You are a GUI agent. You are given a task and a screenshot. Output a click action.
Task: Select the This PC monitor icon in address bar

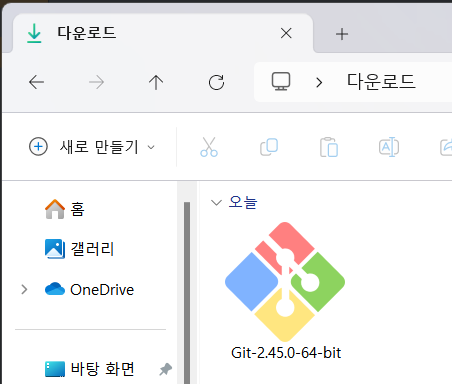[x=281, y=82]
